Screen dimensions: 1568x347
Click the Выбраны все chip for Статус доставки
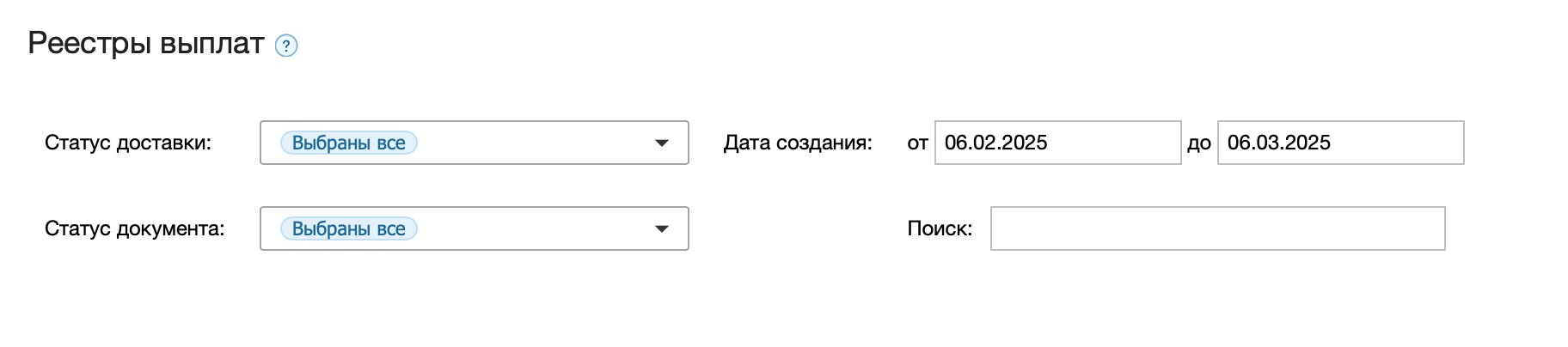pyautogui.click(x=348, y=143)
